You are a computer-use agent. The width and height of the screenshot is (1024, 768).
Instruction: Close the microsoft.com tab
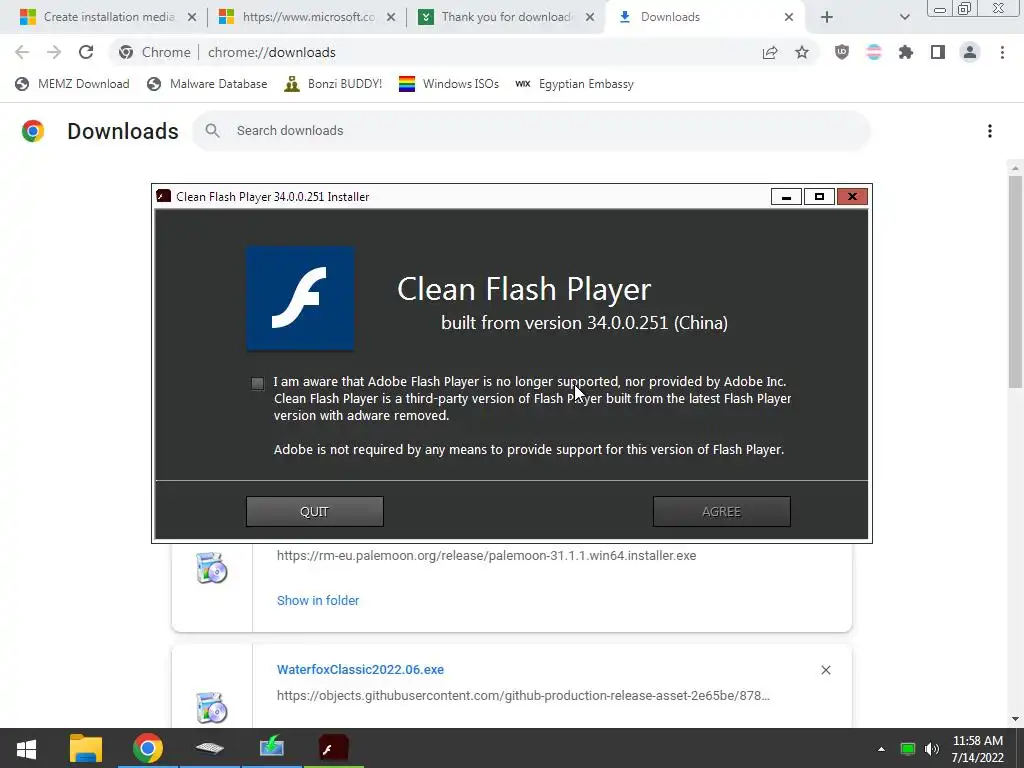coord(391,17)
